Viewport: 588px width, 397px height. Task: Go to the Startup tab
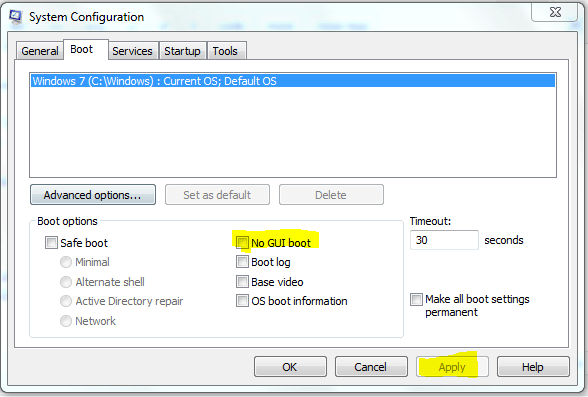182,51
